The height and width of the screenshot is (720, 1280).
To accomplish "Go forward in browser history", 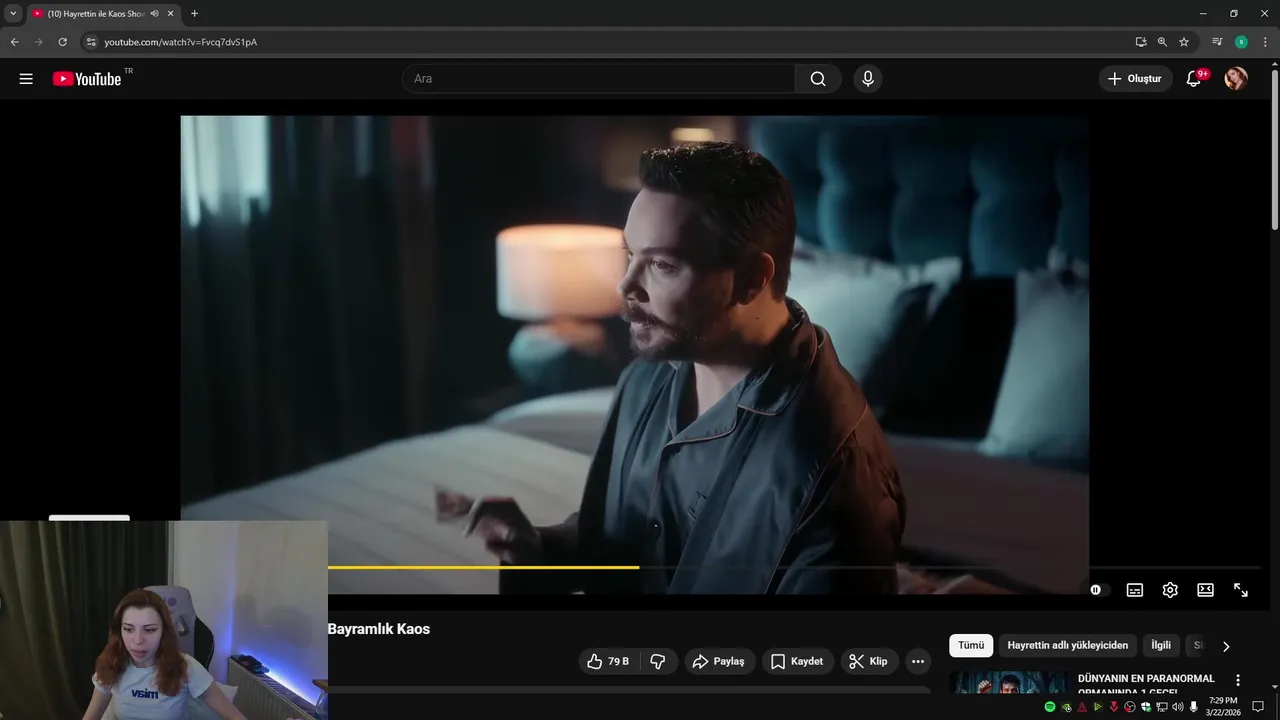I will pyautogui.click(x=38, y=42).
